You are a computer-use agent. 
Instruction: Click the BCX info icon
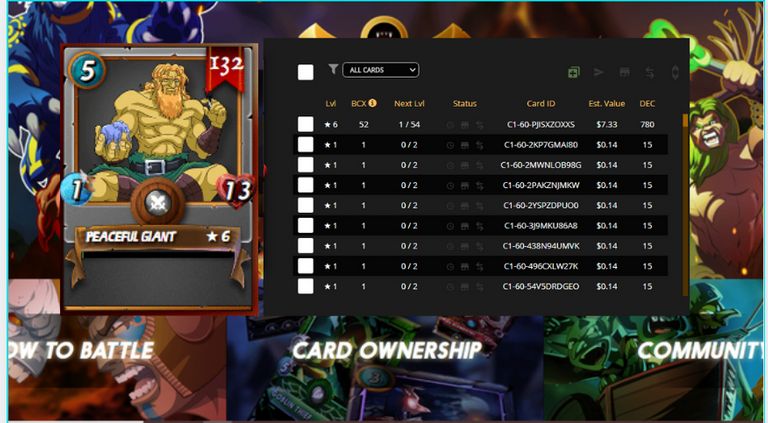(x=373, y=103)
